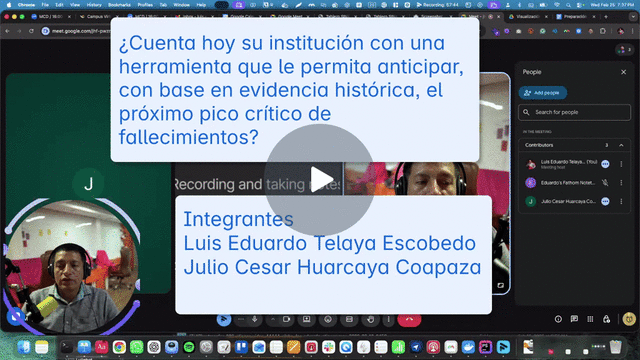Open Spotify from the Dock
The width and height of the screenshot is (640, 360).
pos(189,347)
